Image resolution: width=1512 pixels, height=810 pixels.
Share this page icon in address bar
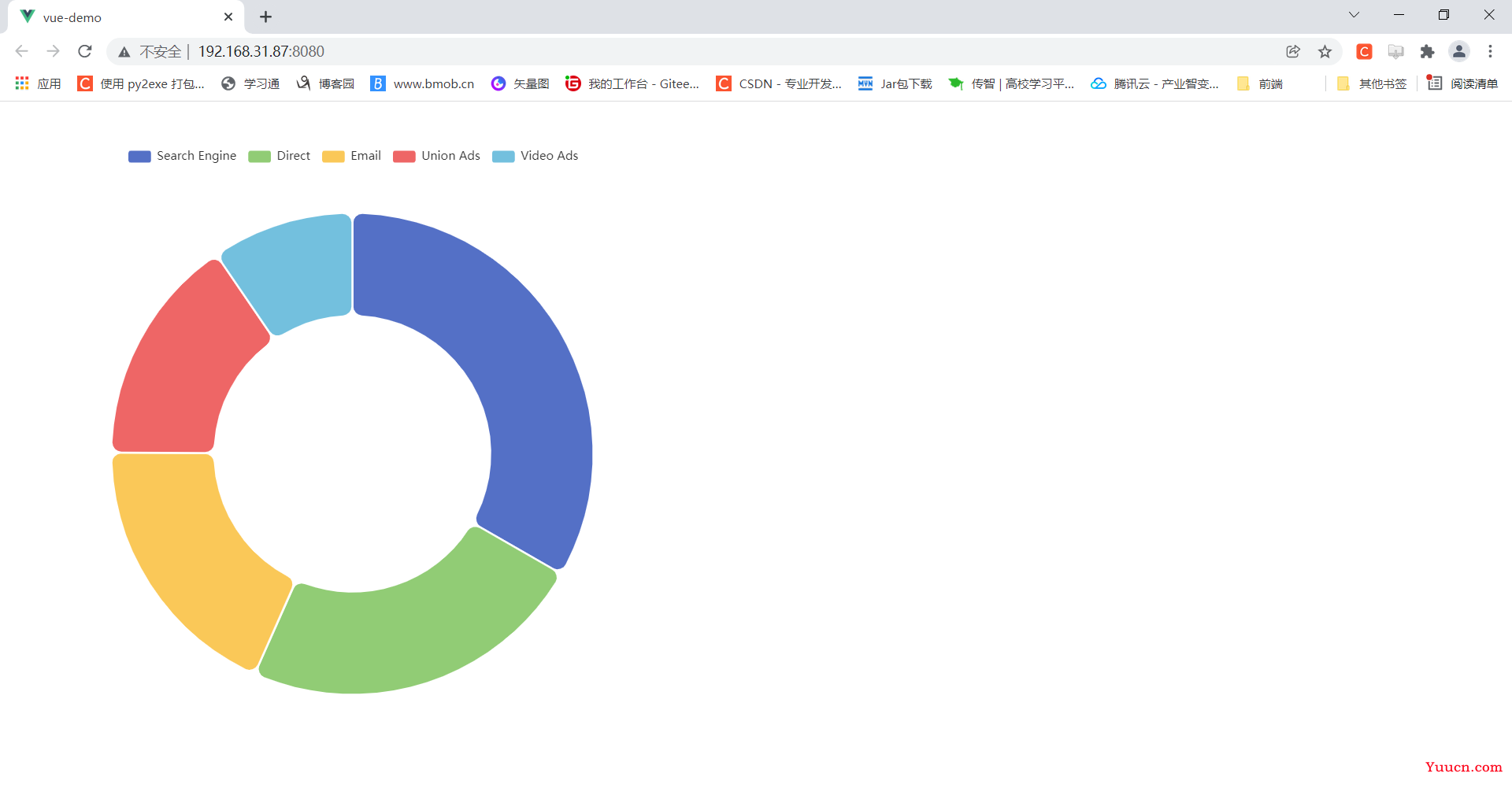point(1293,51)
